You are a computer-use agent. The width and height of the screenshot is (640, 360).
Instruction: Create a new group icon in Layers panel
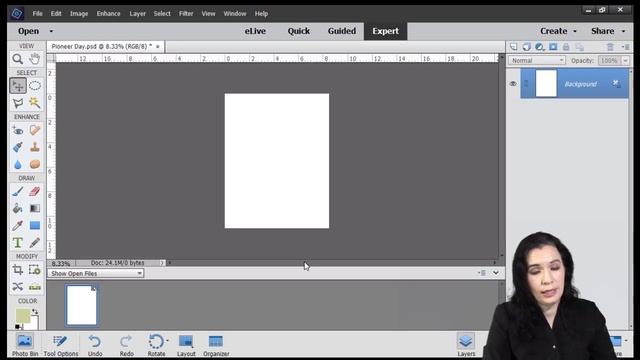[527, 47]
